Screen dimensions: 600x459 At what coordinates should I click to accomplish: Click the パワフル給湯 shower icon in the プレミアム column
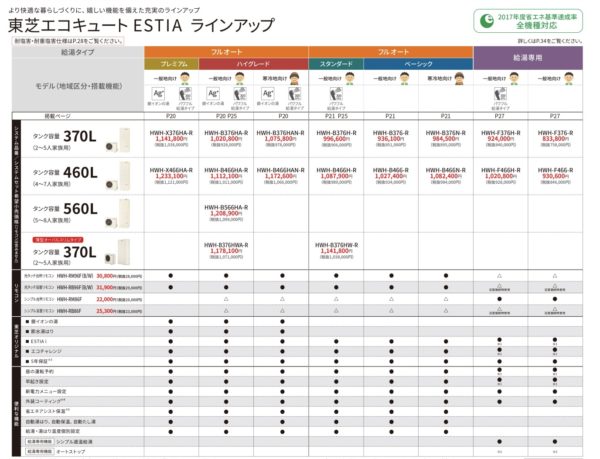tap(185, 94)
